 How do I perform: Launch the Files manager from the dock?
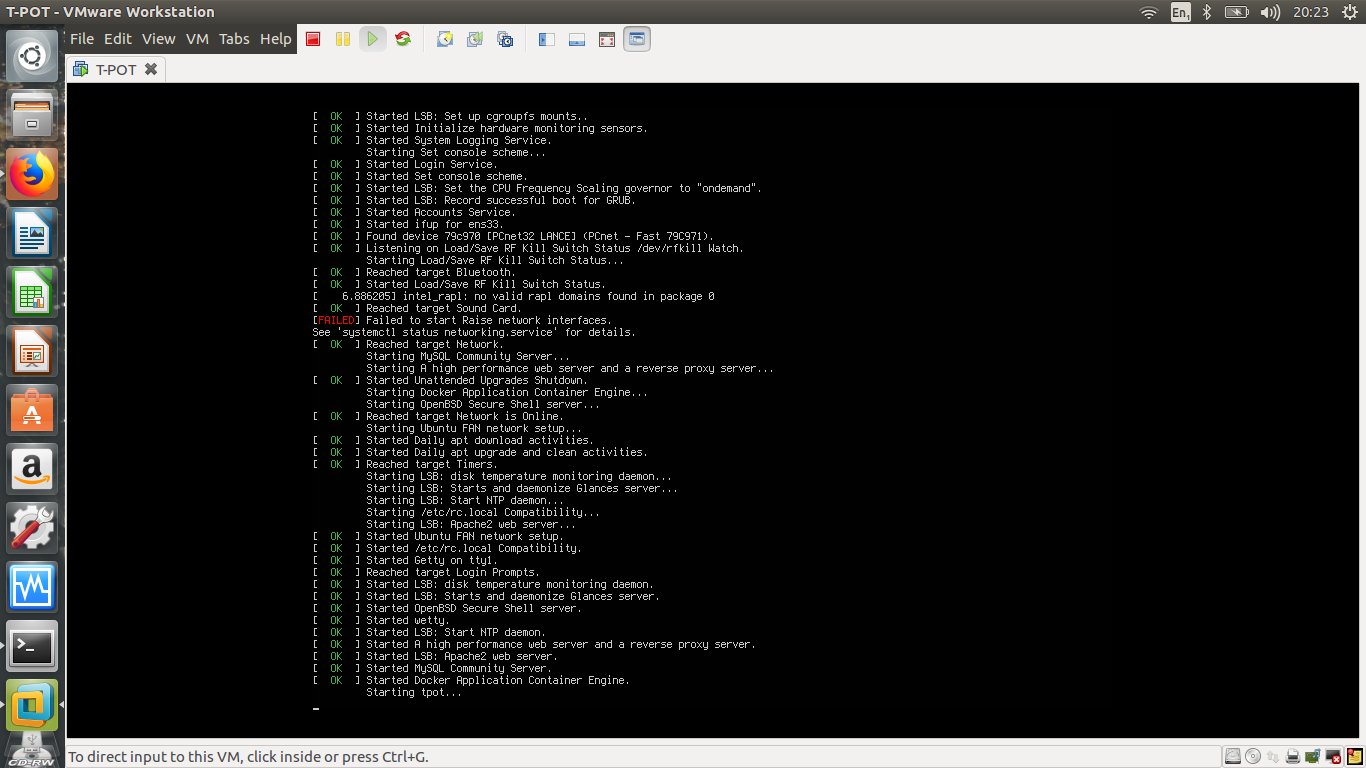(x=33, y=115)
